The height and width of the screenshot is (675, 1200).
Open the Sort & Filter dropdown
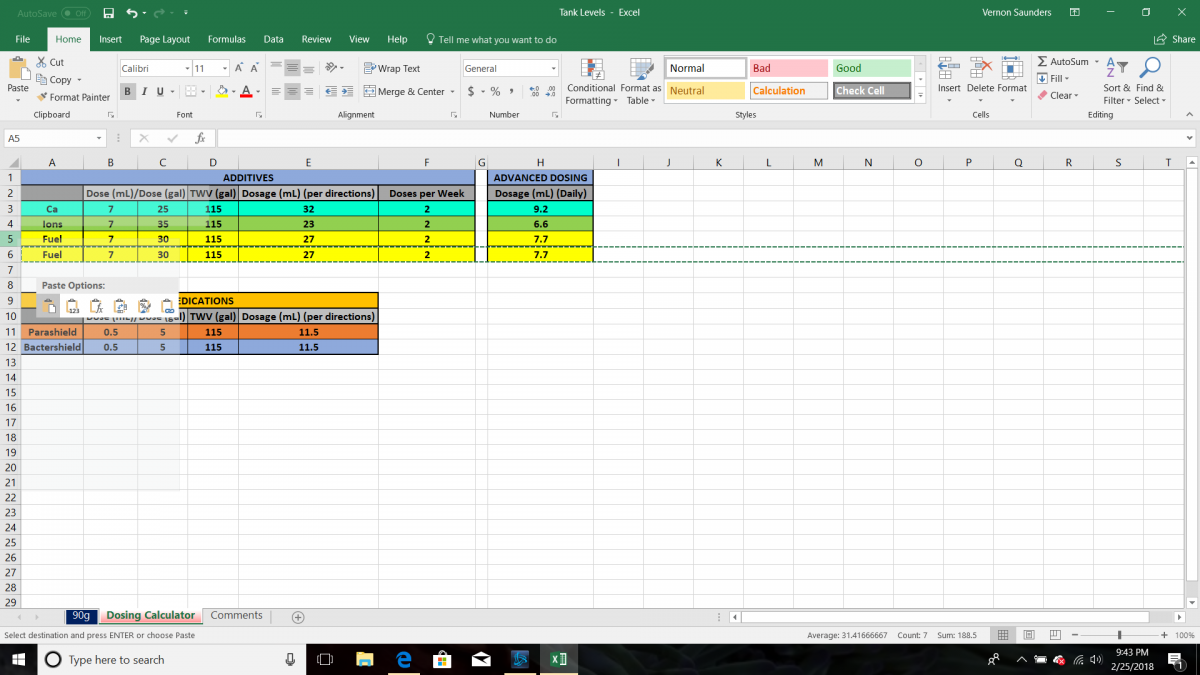click(1117, 81)
